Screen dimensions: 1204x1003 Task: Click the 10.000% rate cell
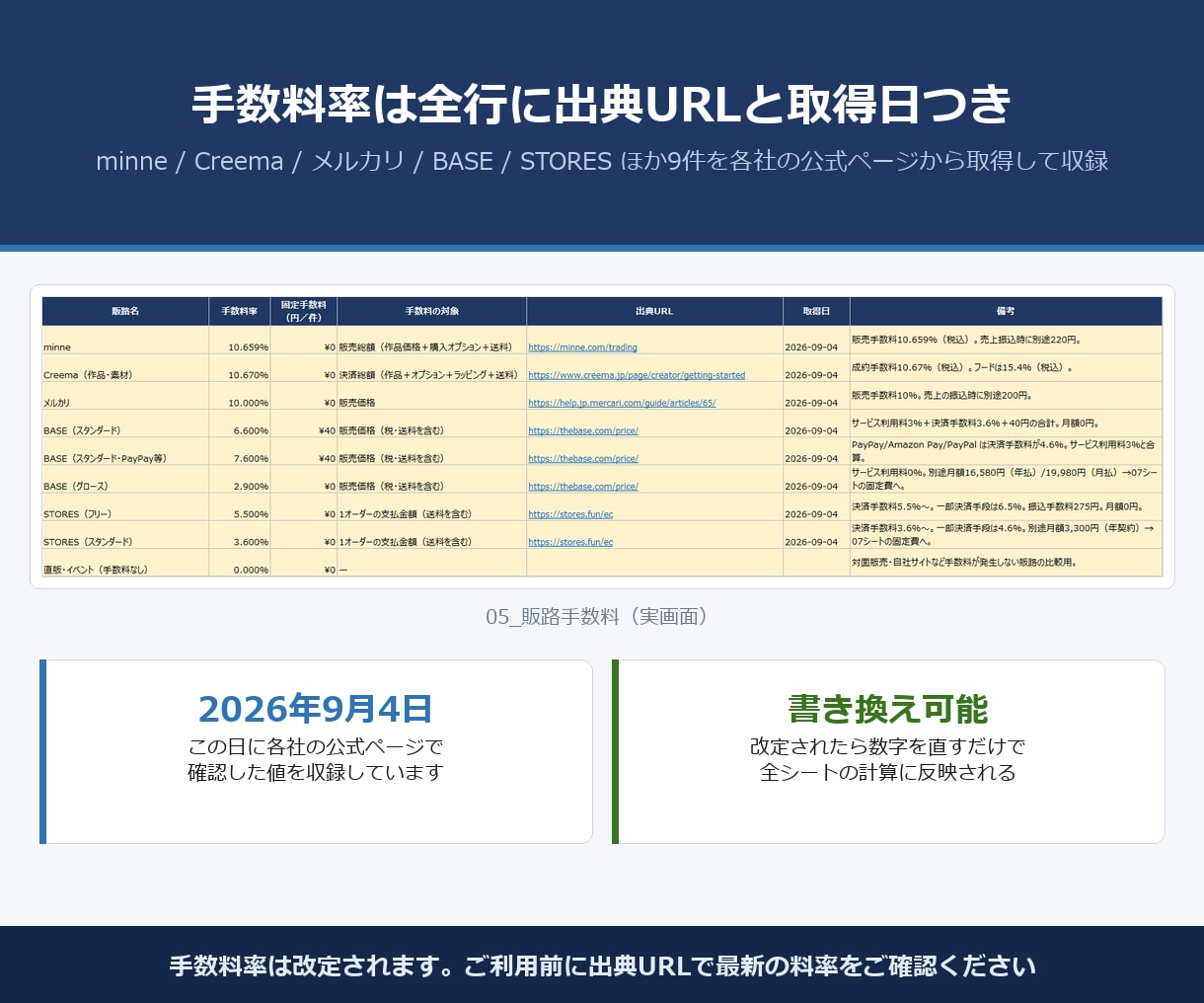coord(240,395)
